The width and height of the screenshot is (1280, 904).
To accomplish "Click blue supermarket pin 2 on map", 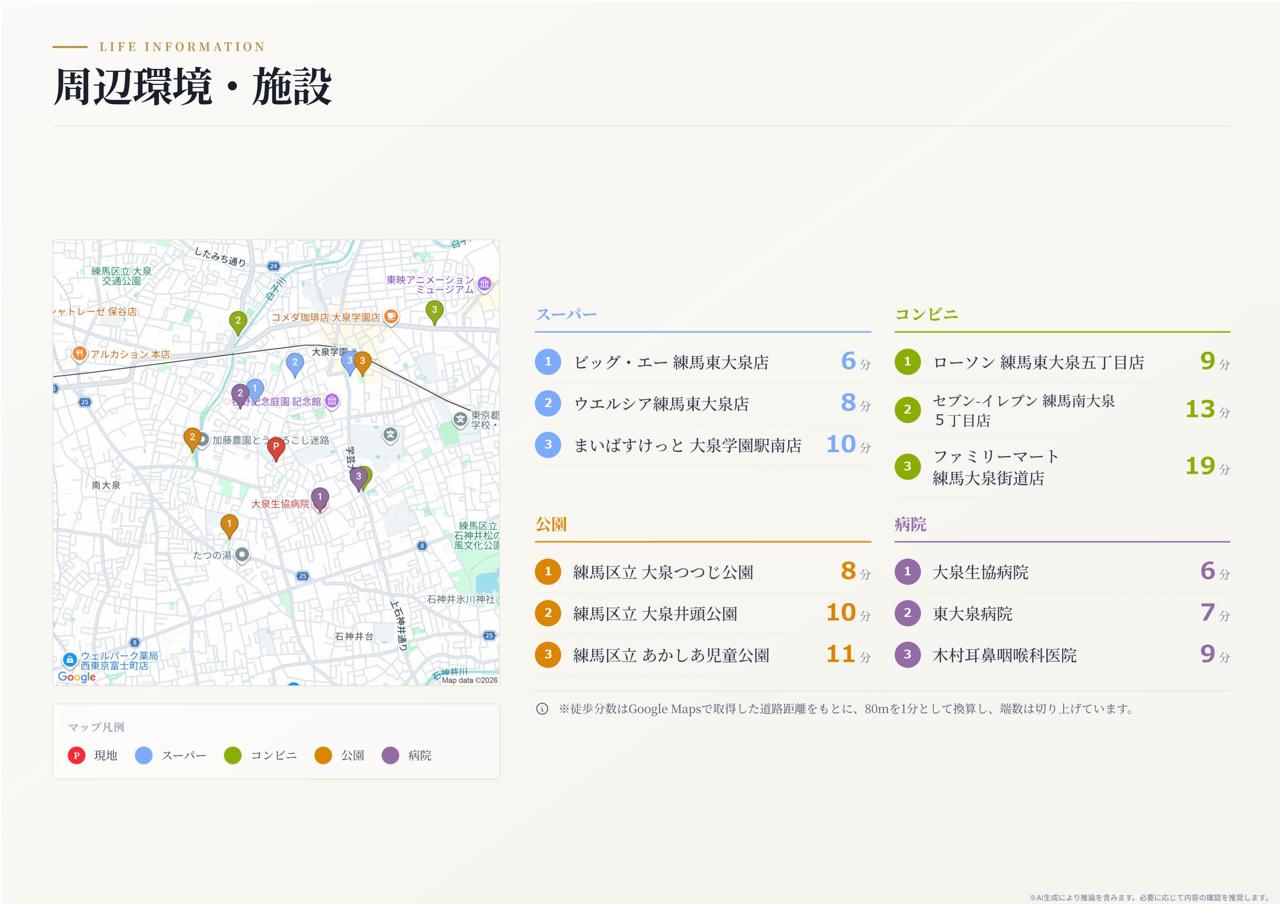I will (294, 364).
